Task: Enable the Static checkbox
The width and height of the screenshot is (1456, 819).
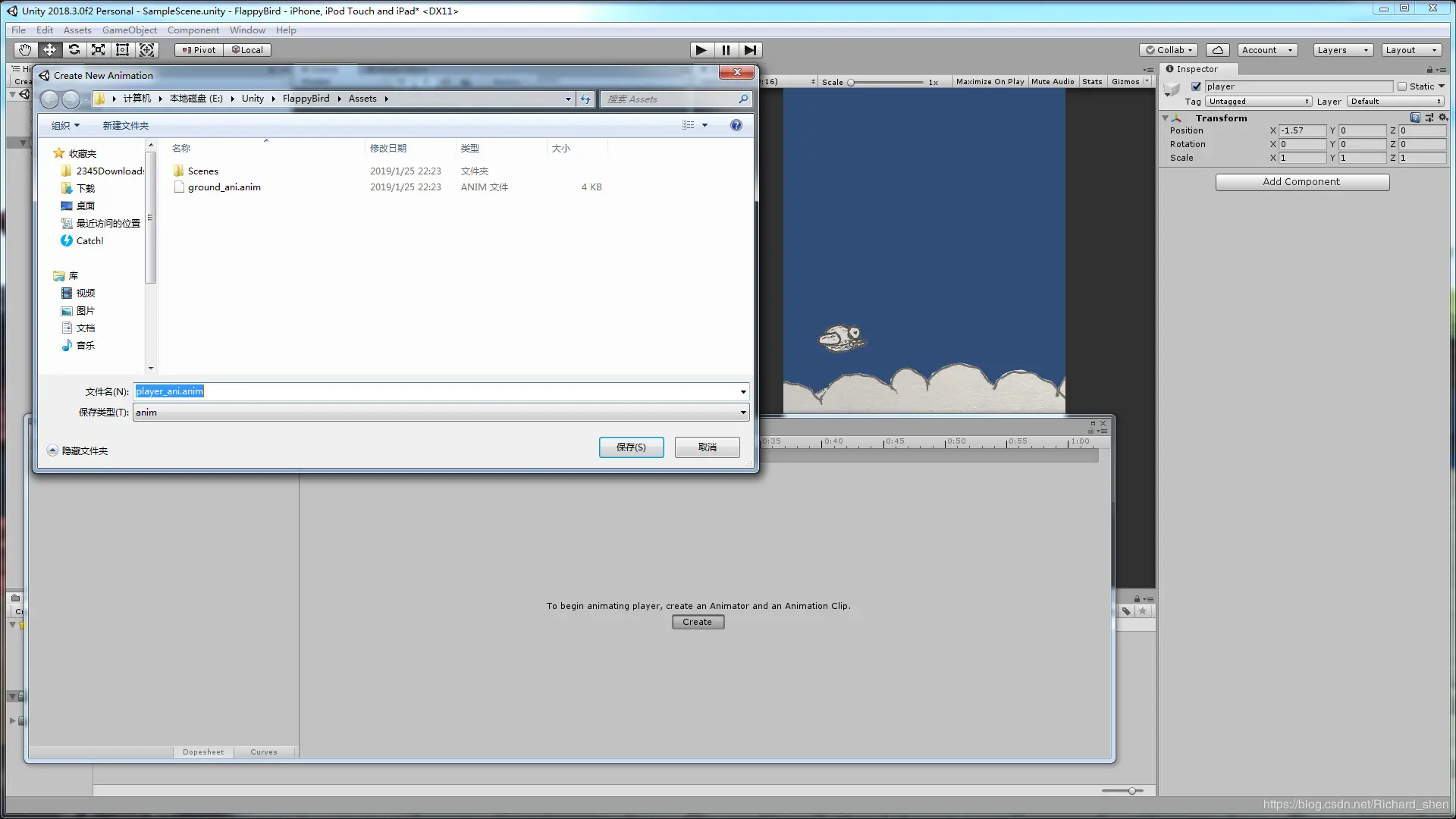Action: tap(1401, 86)
